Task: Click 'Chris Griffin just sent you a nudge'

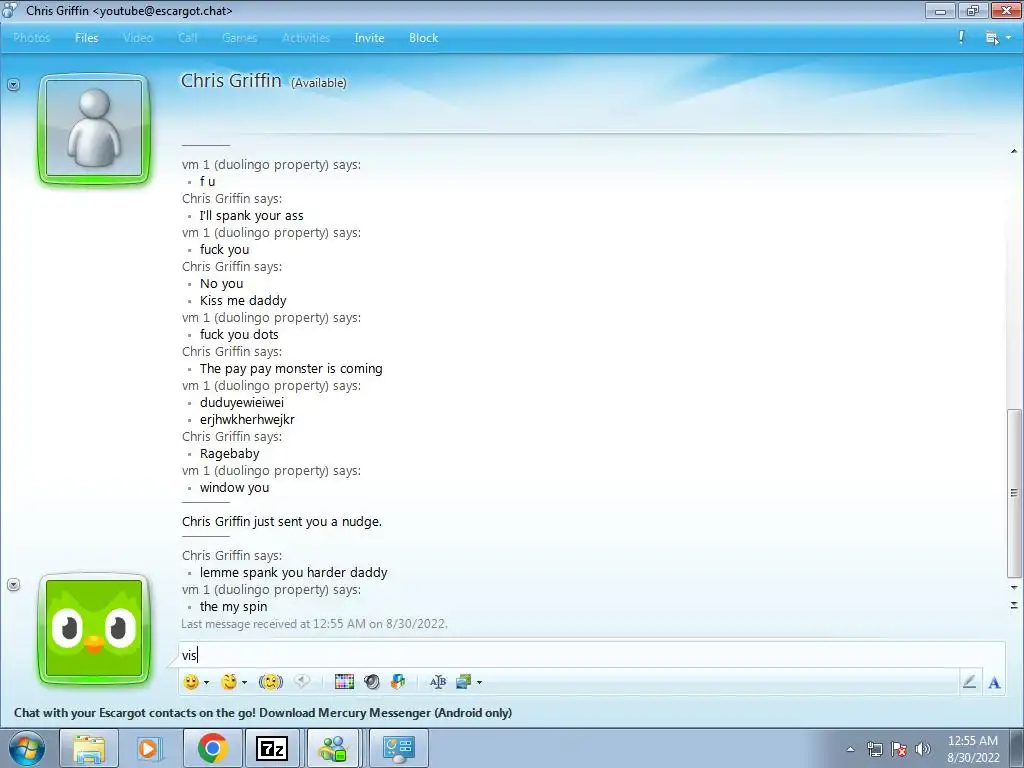Action: (x=282, y=521)
